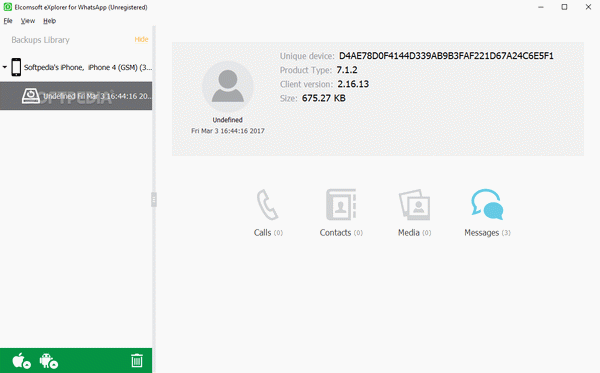Minimize the application window
Image resolution: width=600 pixels, height=373 pixels.
pos(541,7)
